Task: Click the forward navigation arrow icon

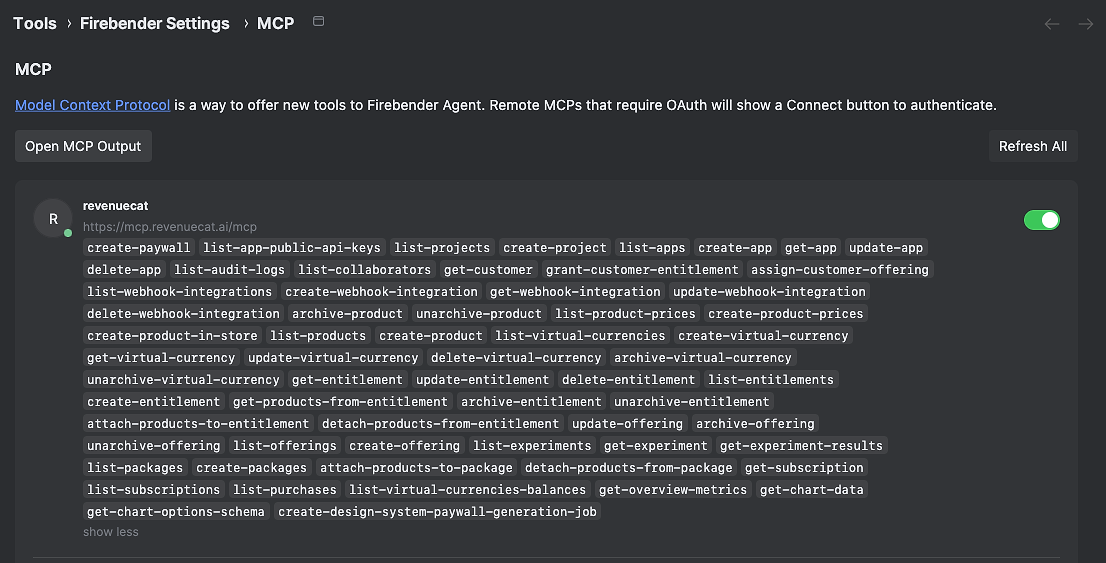Action: pos(1086,24)
